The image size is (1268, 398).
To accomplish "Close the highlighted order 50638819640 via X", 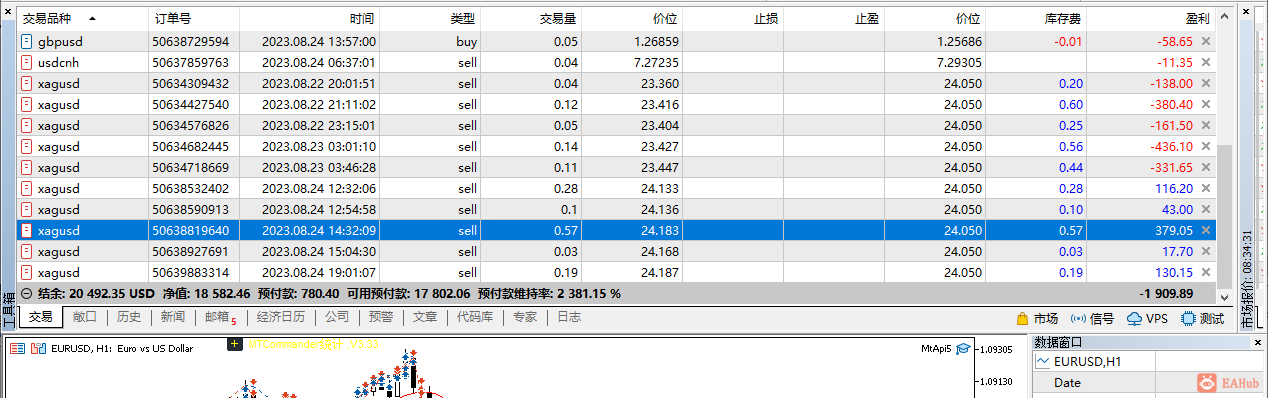I will 1205,230.
